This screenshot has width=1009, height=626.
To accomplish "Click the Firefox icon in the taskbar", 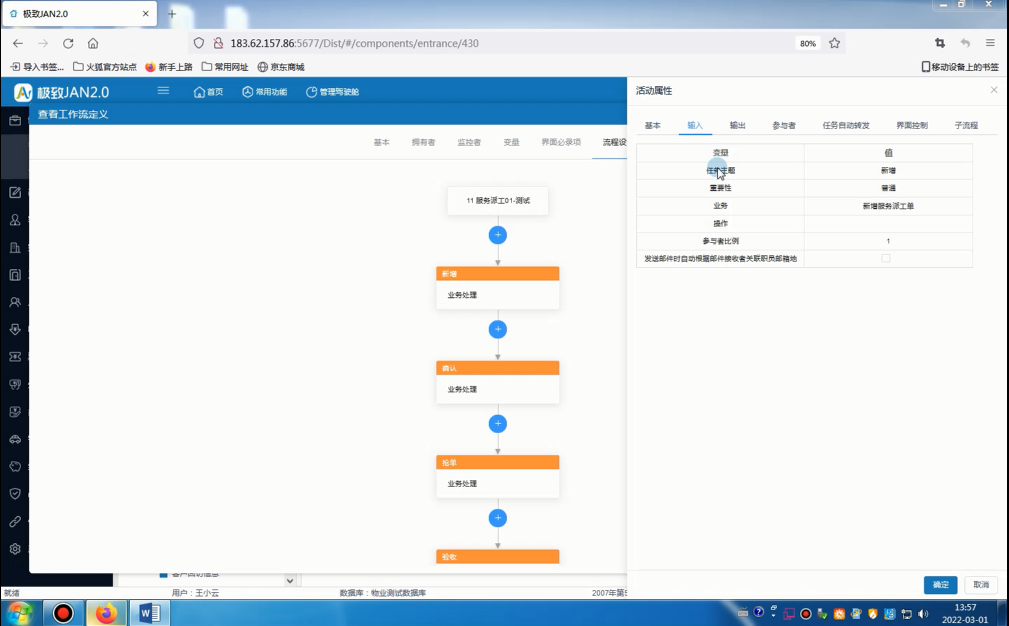I will (107, 613).
